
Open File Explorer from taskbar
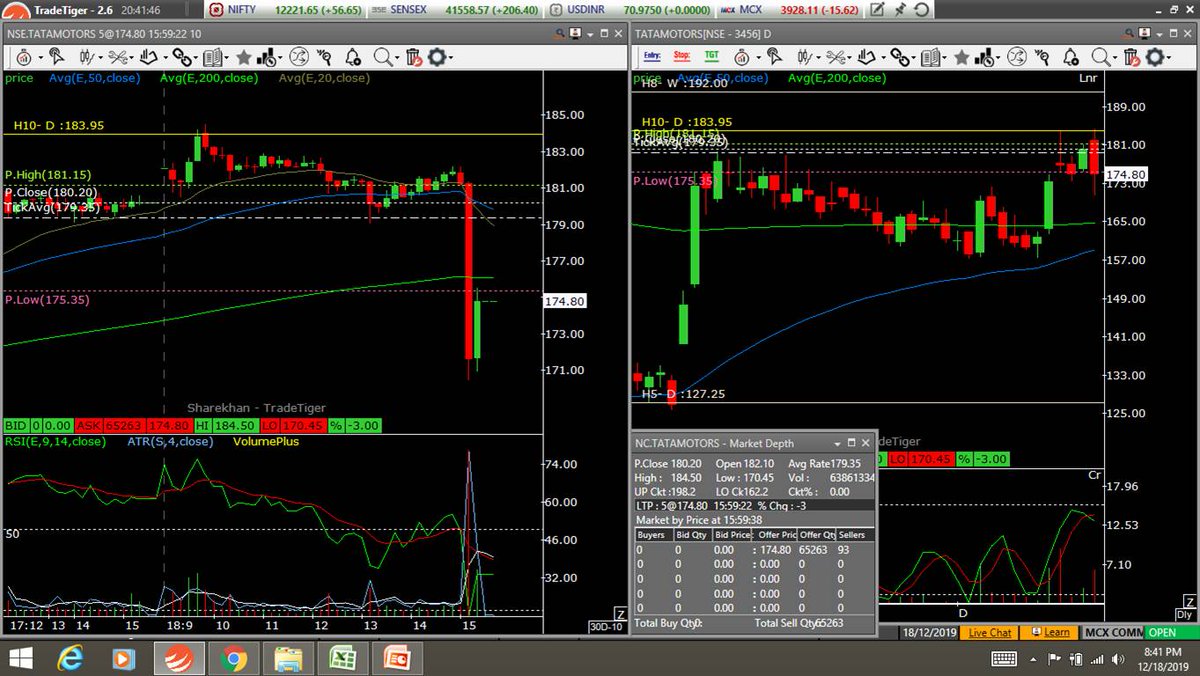tap(288, 659)
